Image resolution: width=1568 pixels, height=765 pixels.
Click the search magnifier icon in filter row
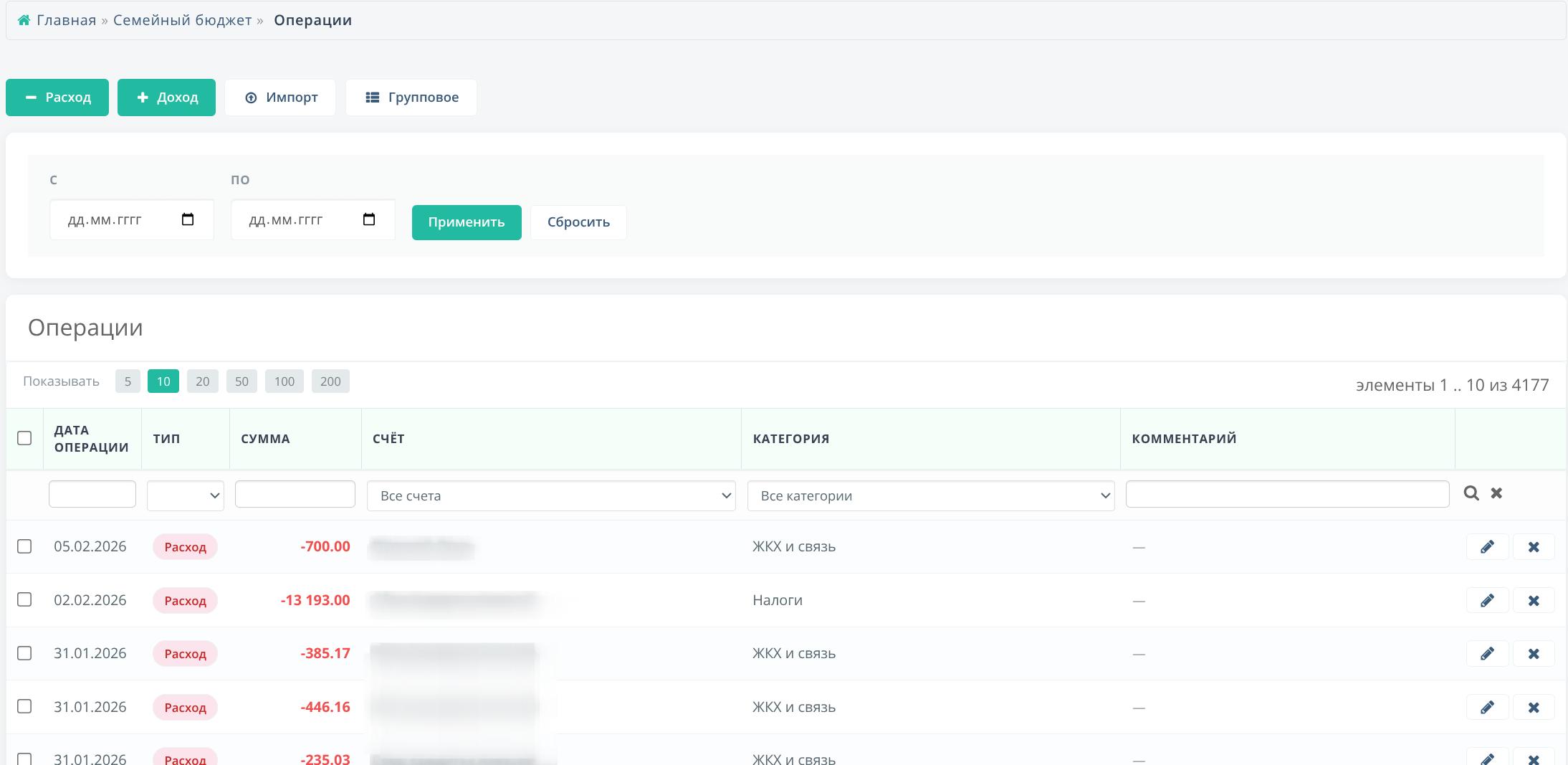click(1471, 493)
